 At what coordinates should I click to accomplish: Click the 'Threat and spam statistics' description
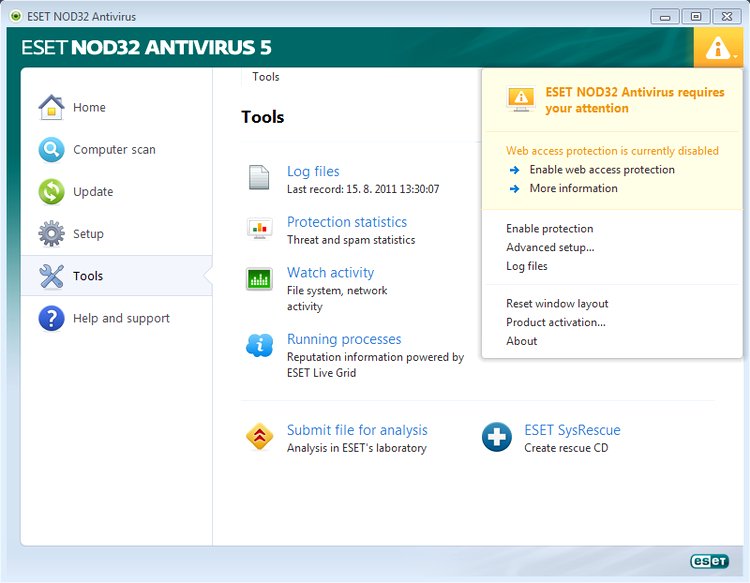[351, 240]
